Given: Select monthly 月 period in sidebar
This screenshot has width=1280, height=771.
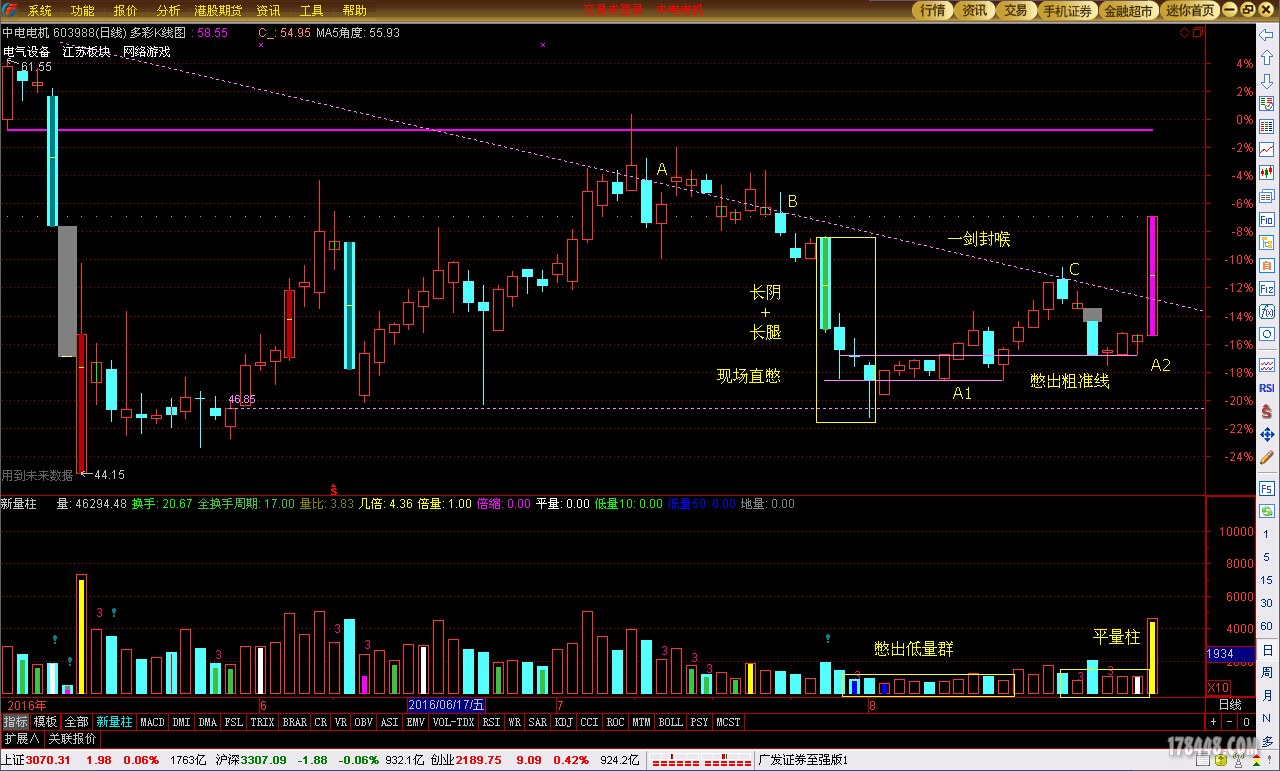Looking at the screenshot, I should [x=1267, y=695].
